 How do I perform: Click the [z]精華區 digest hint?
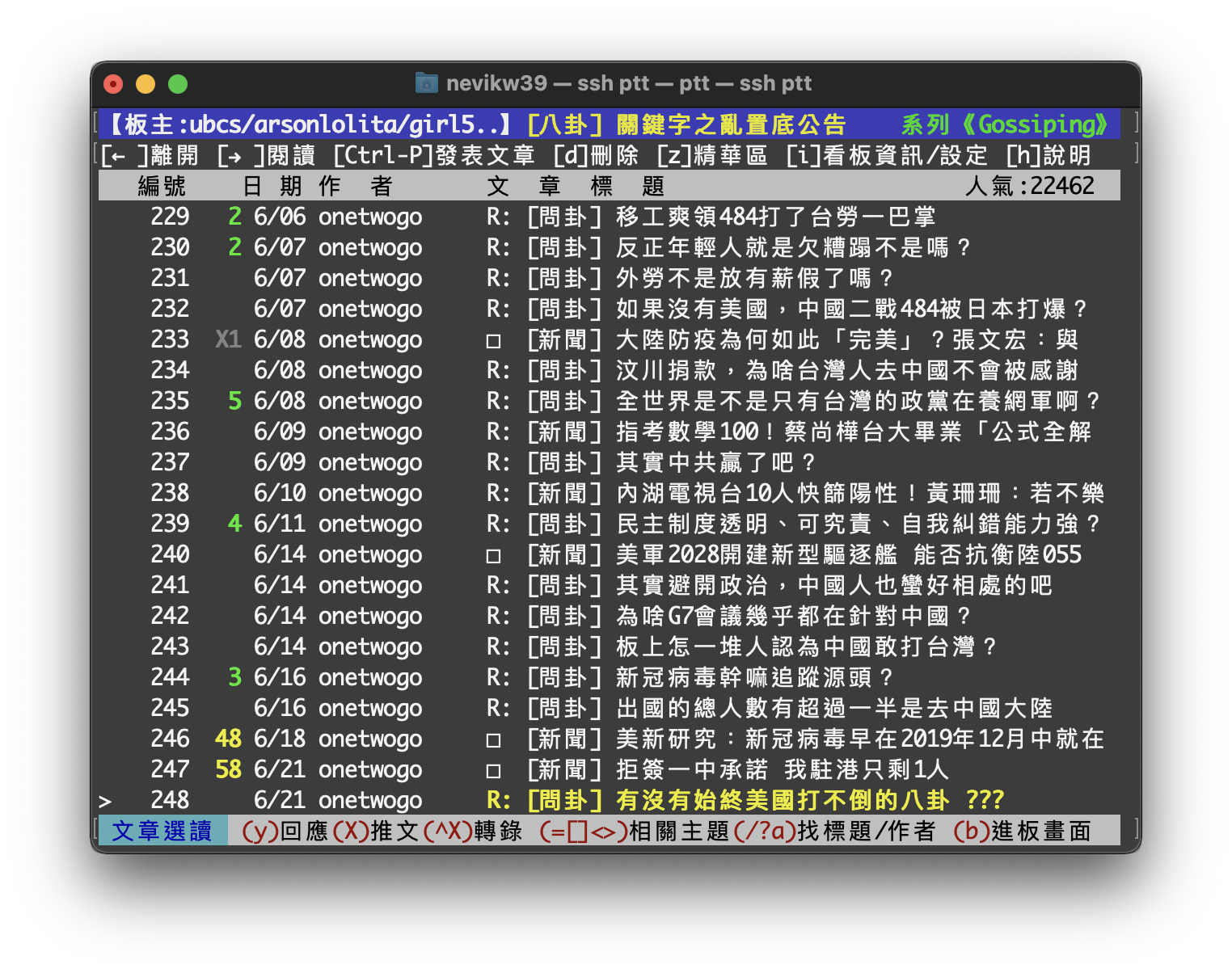(712, 155)
